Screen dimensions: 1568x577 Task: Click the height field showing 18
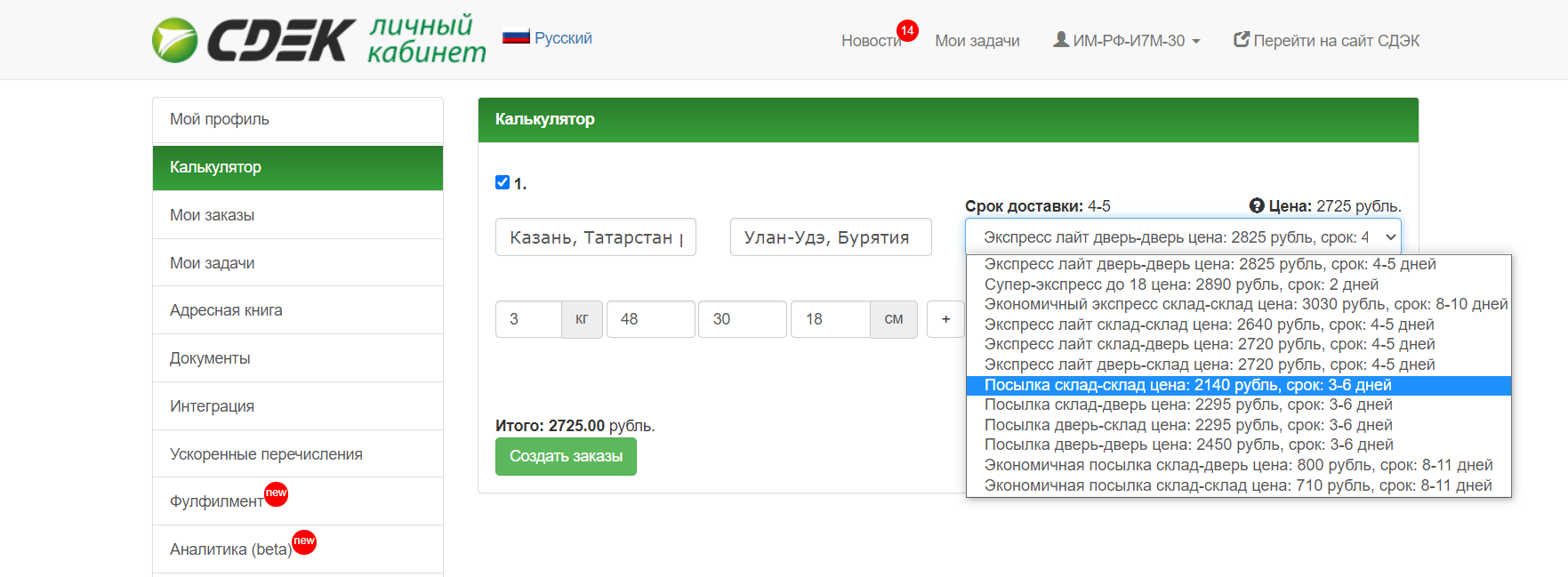pyautogui.click(x=831, y=319)
